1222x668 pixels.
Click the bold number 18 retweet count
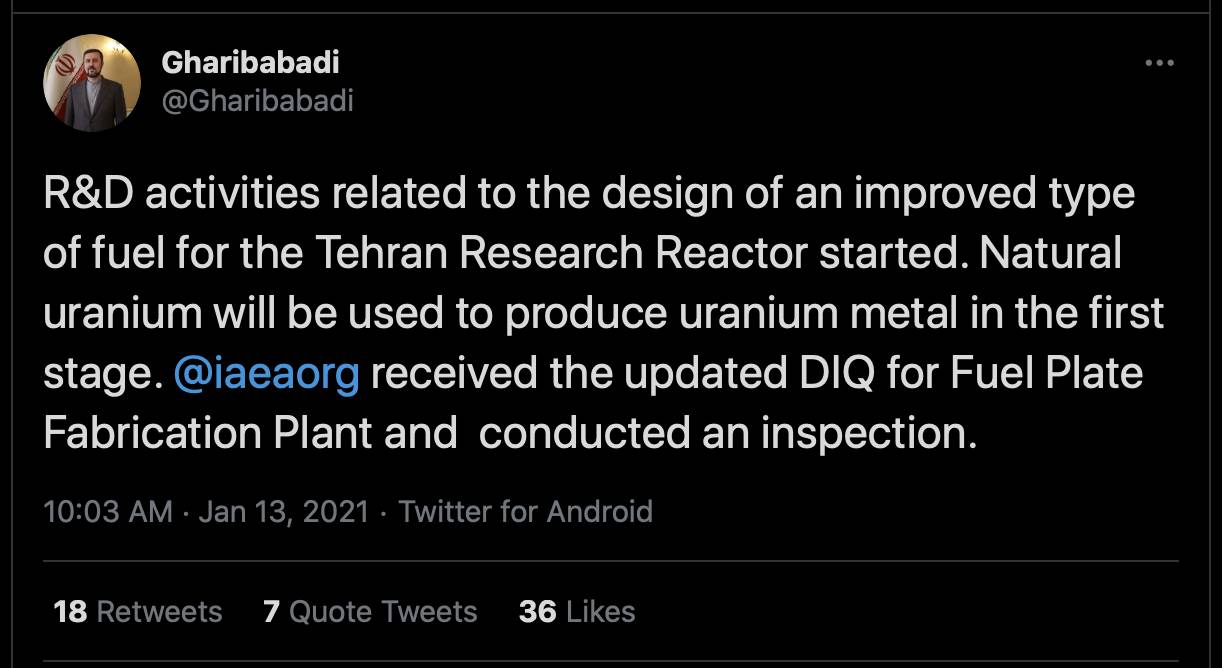click(70, 611)
